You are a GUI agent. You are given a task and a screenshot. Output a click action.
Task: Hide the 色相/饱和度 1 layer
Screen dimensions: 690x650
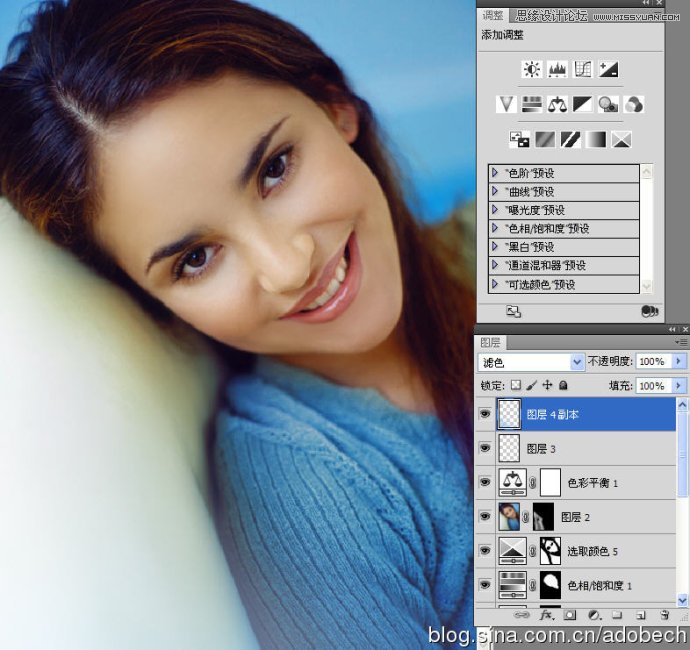pyautogui.click(x=485, y=585)
